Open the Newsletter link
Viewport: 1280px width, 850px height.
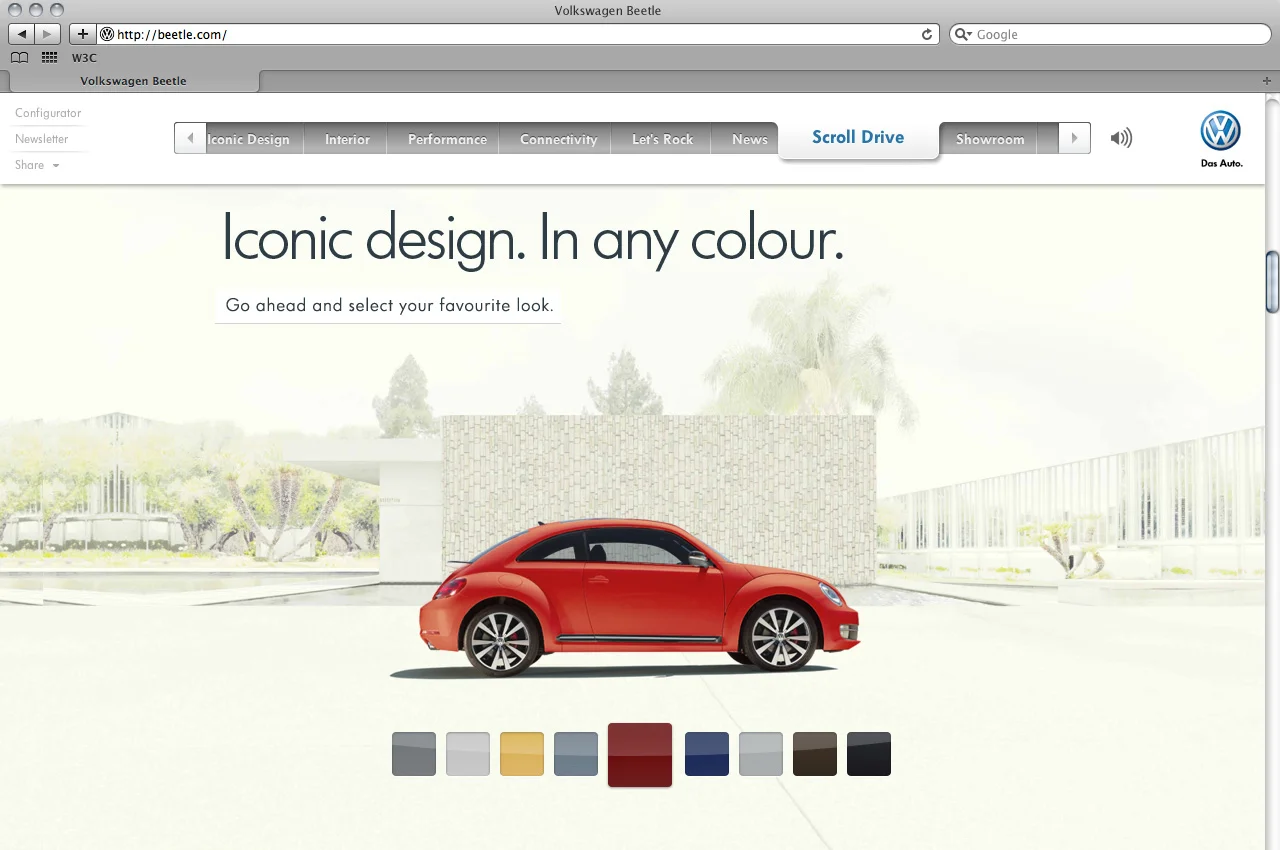click(42, 139)
